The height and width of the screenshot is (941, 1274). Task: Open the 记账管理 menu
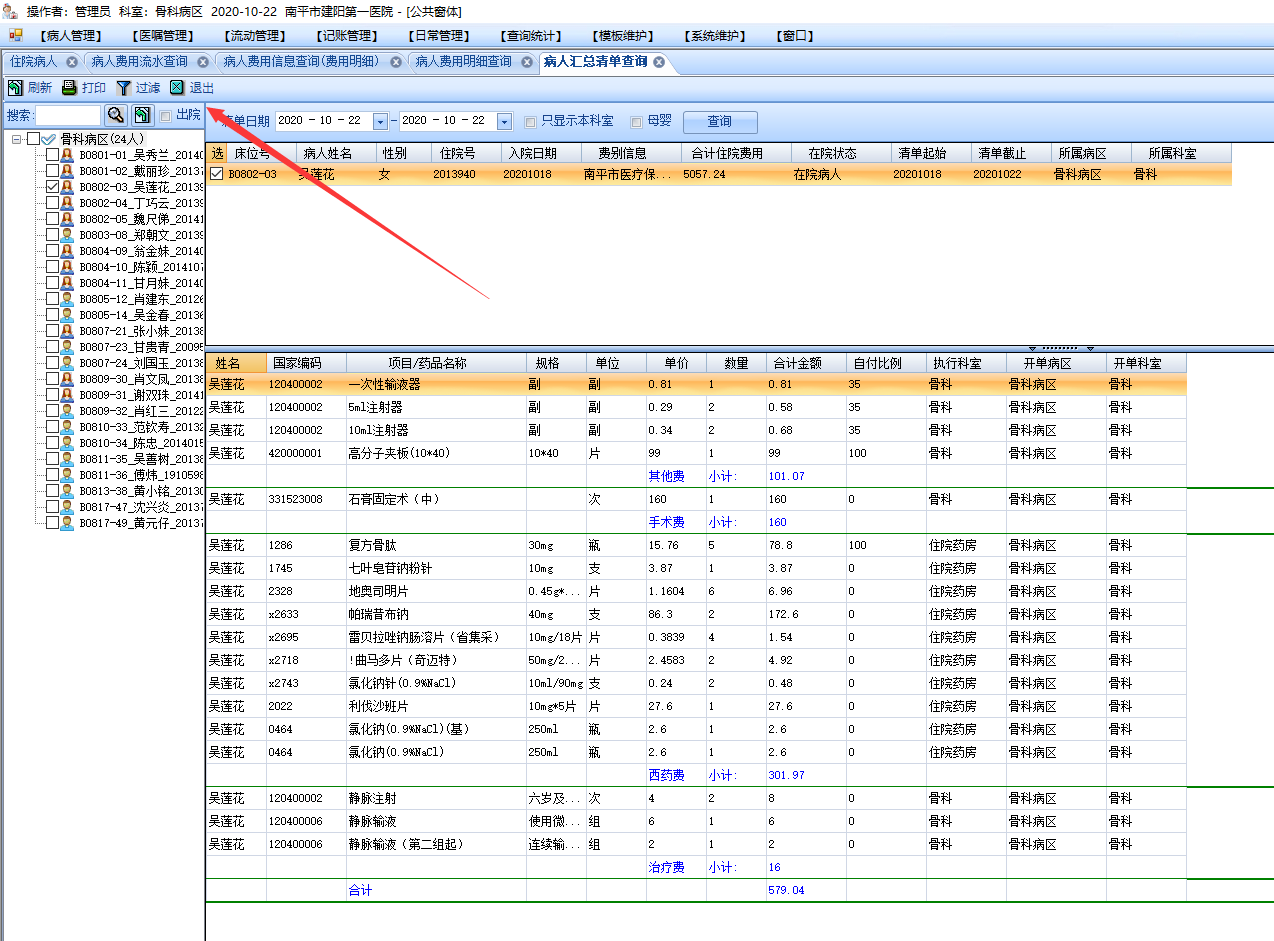click(x=349, y=36)
